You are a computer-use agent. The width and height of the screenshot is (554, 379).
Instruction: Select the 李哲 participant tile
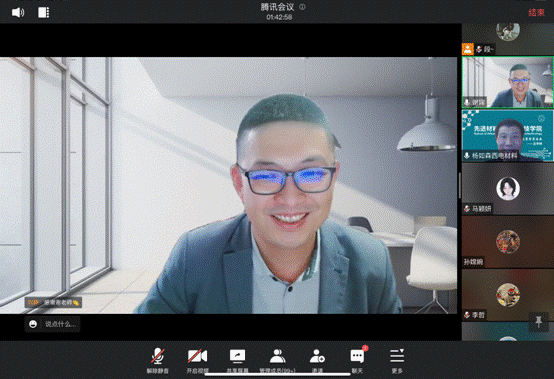508,295
